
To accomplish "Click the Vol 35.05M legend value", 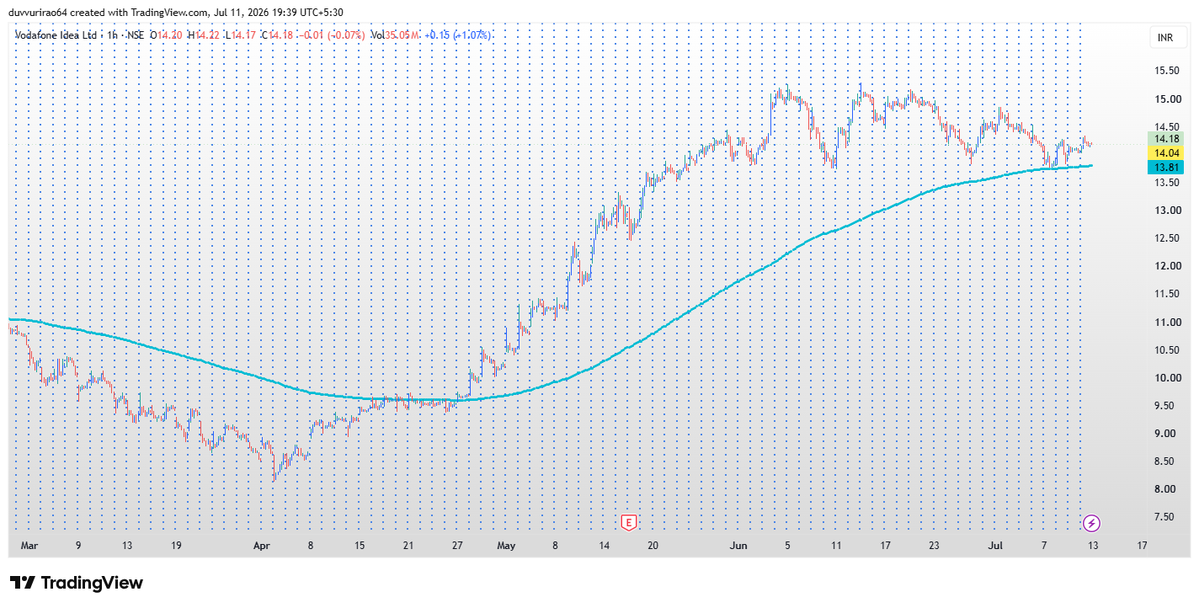I will tap(395, 35).
